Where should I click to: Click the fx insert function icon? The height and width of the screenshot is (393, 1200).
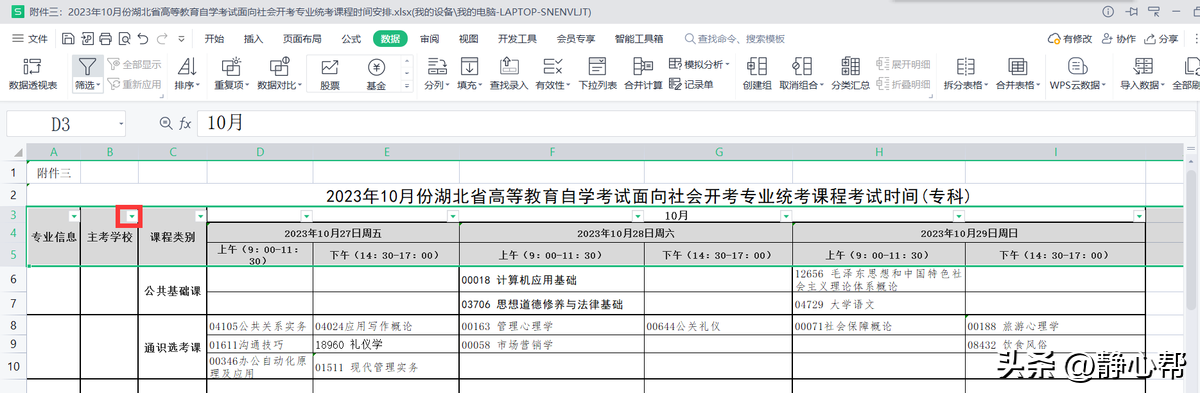(185, 123)
